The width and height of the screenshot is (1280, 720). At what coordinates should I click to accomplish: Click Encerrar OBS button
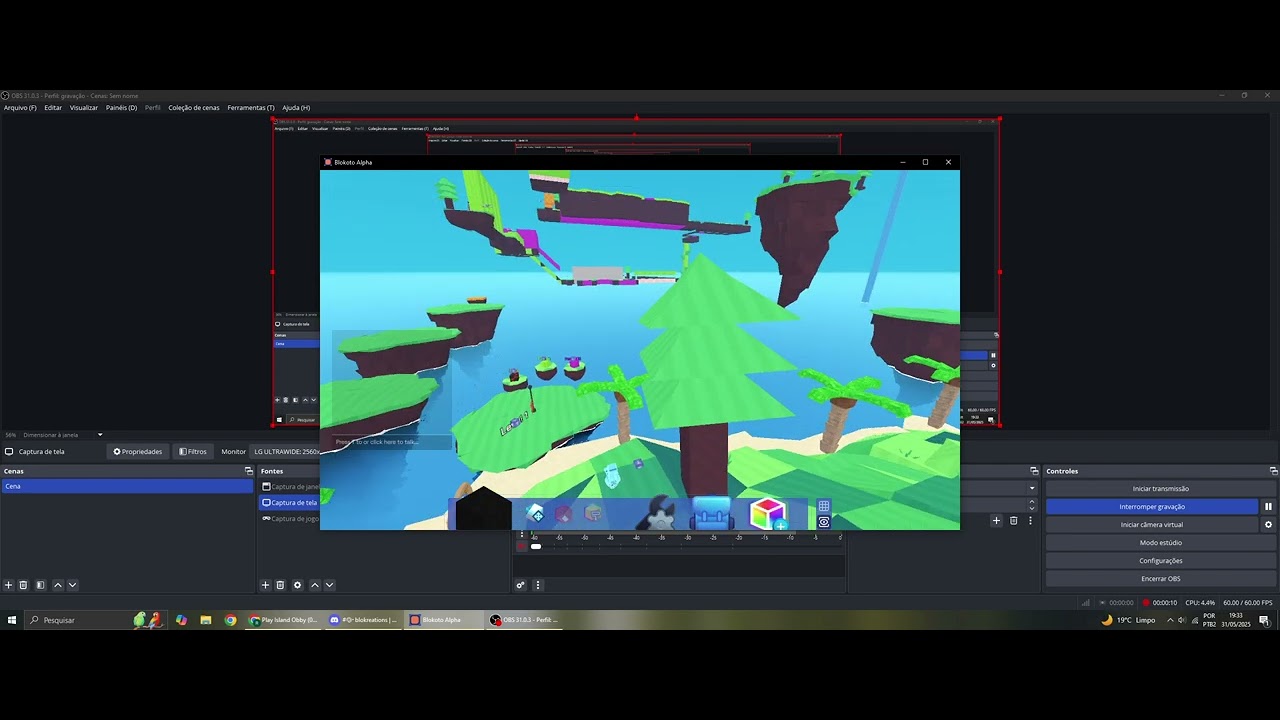[x=1161, y=579]
